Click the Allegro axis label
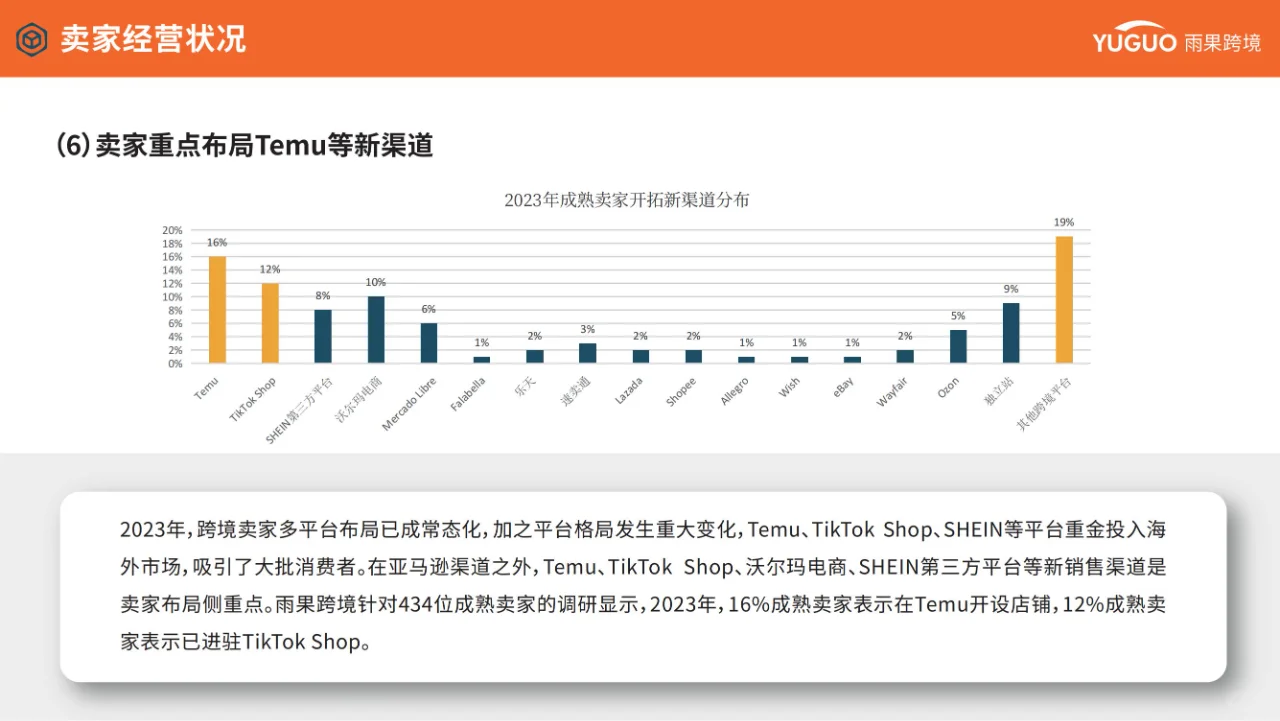The image size is (1280, 721). (x=735, y=392)
